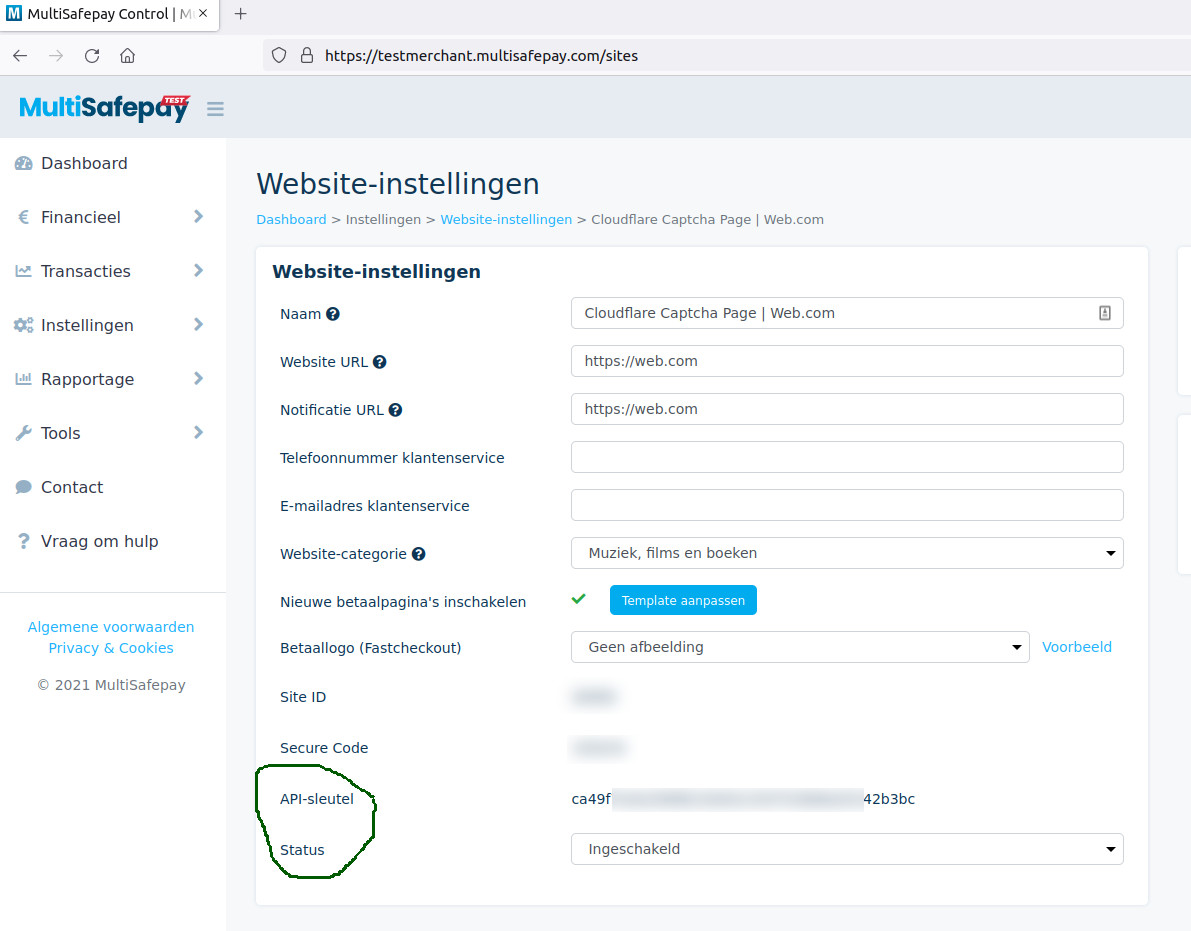Click the Notificatie URL input field
Viewport: 1191px width, 931px height.
click(x=847, y=409)
